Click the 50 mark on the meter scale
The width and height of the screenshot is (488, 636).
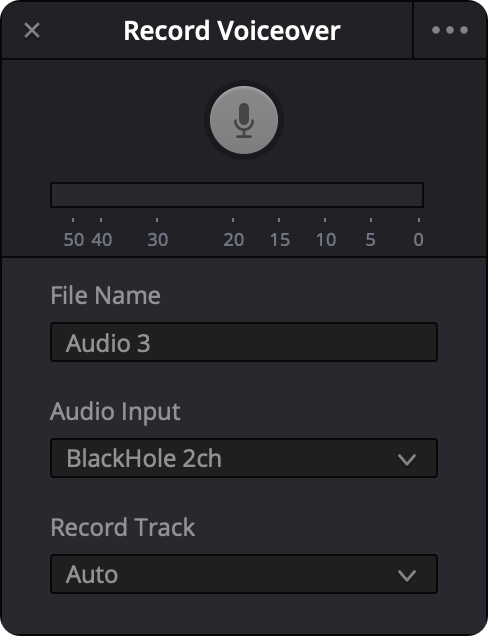pos(74,240)
